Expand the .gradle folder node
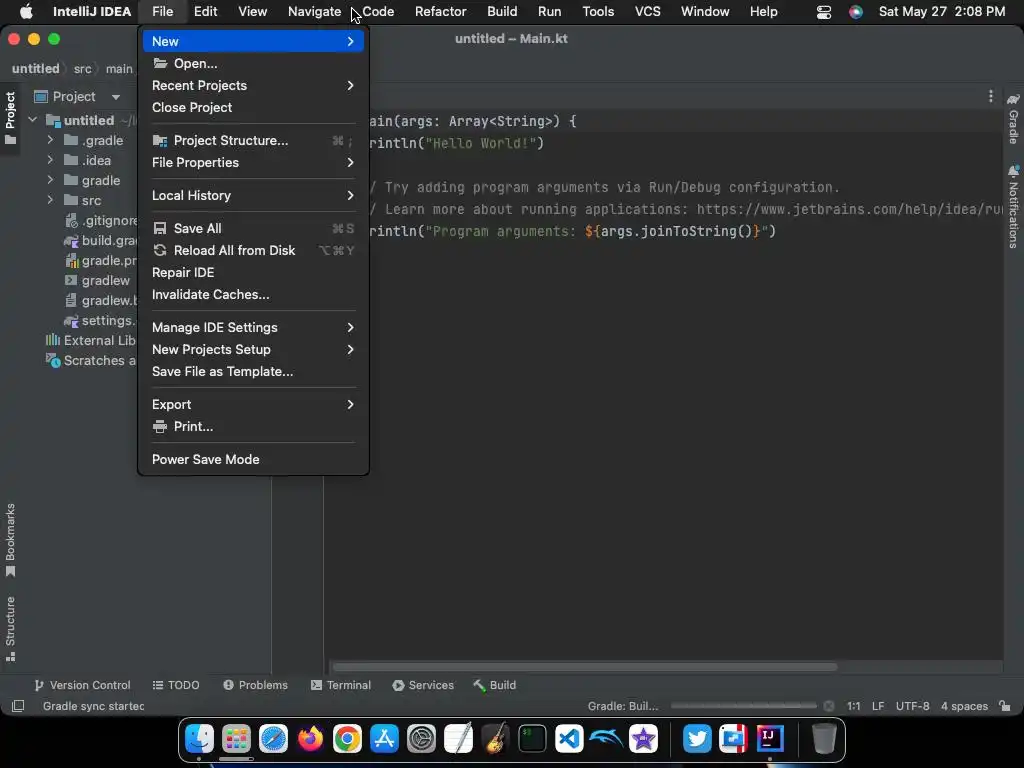The image size is (1024, 768). click(x=50, y=140)
